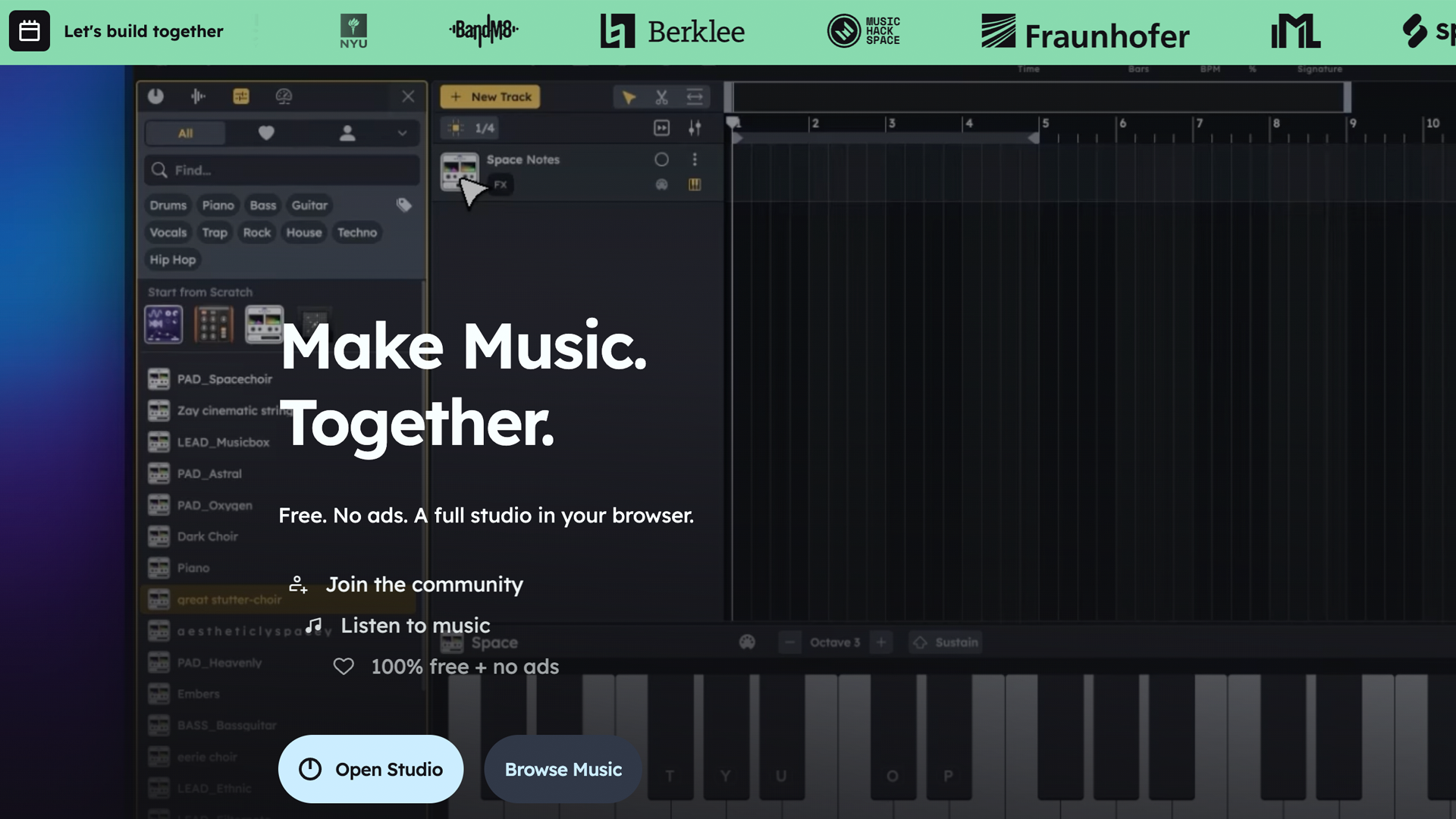
Task: Open the Join the community link
Action: coord(406,584)
